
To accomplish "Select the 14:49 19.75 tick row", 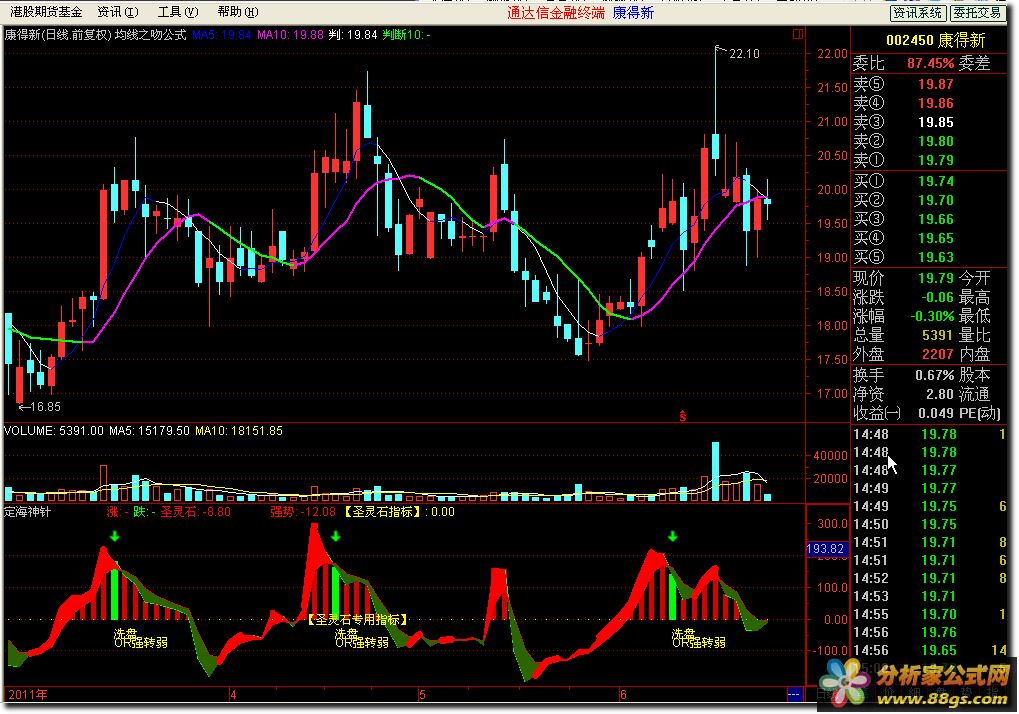I will [x=929, y=506].
